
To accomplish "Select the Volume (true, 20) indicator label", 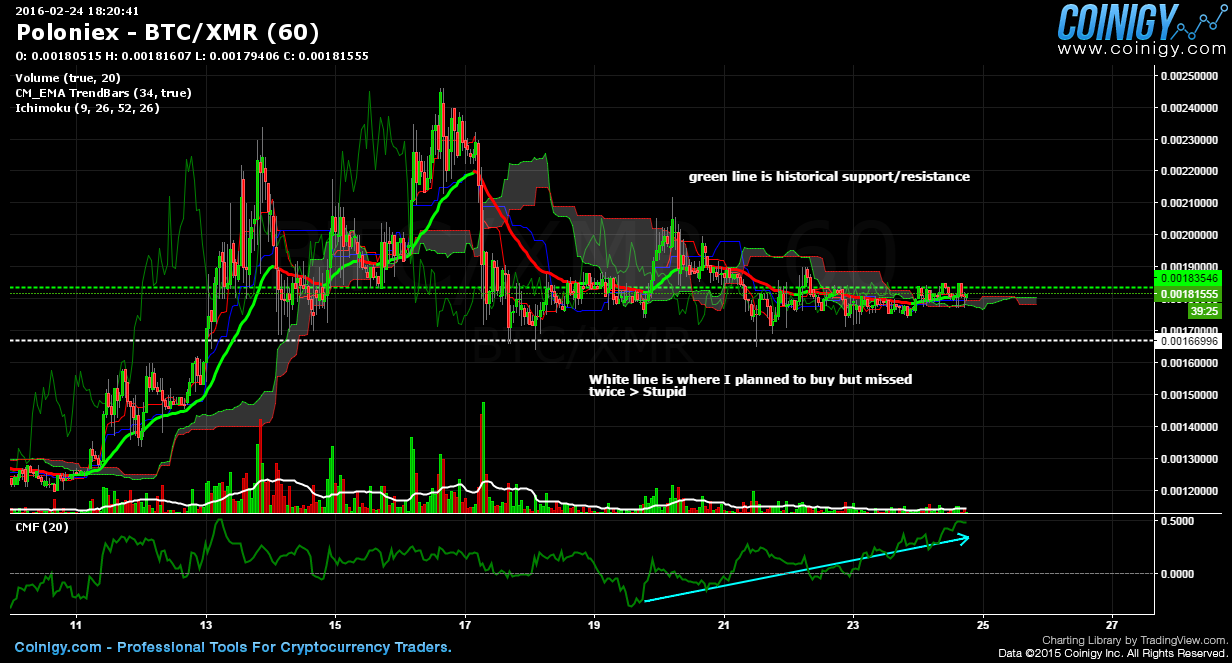I will pyautogui.click(x=68, y=78).
